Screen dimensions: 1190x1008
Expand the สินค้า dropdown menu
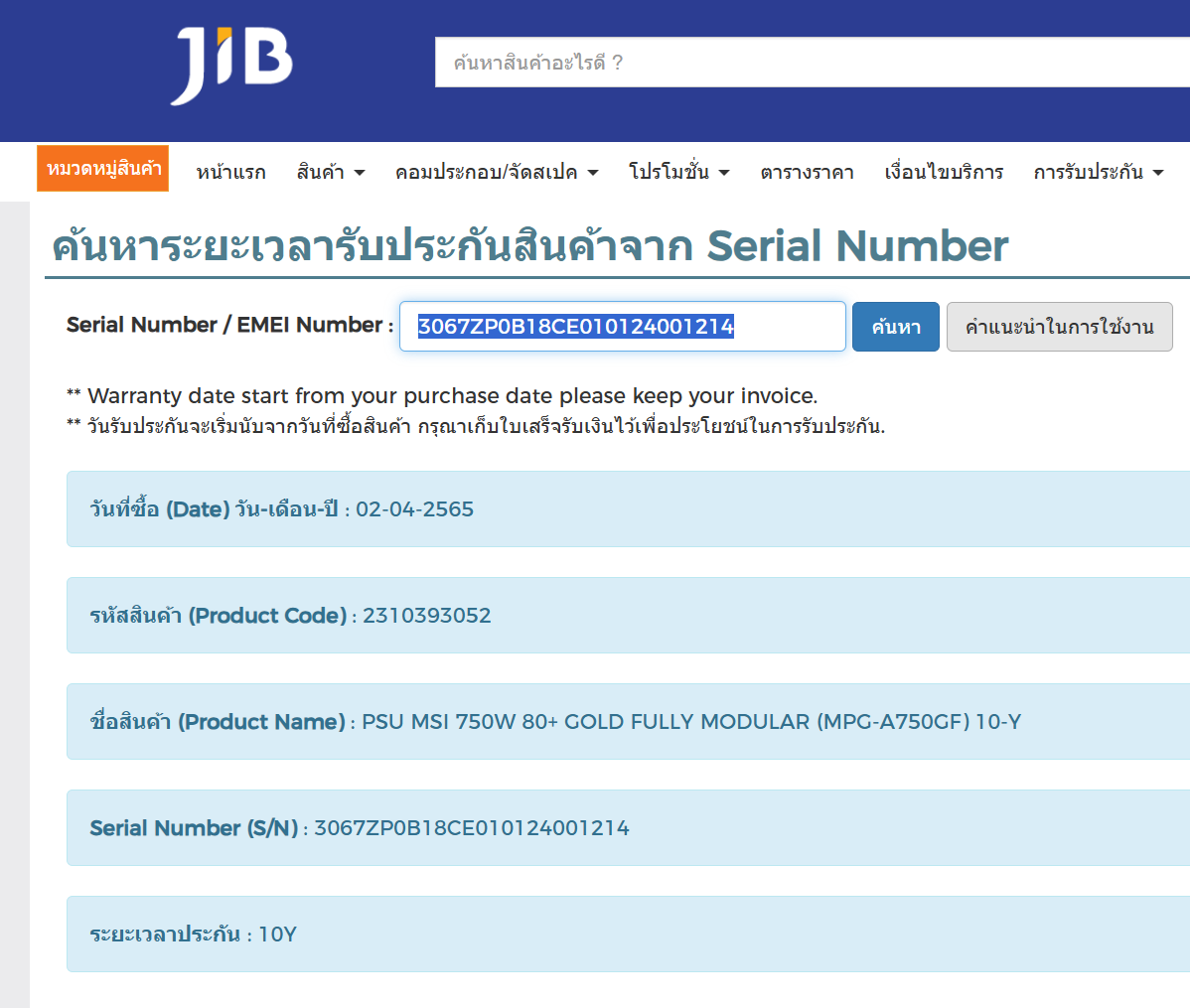(x=330, y=173)
